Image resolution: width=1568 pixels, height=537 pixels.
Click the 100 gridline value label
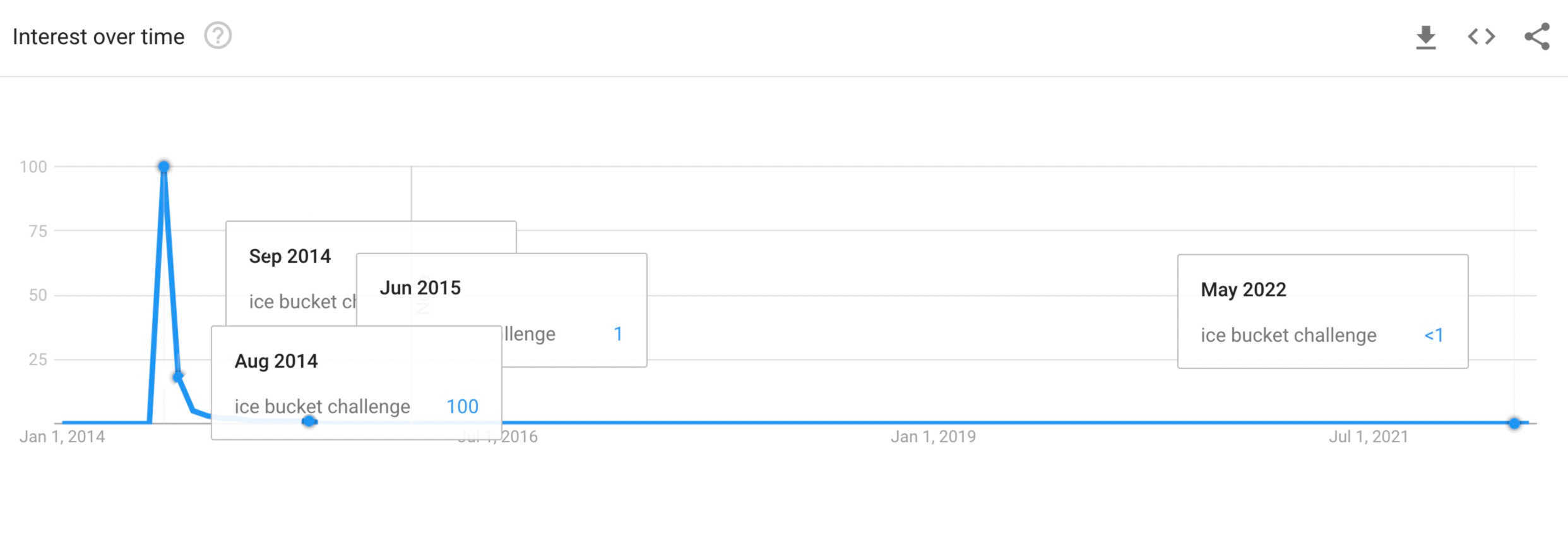32,166
